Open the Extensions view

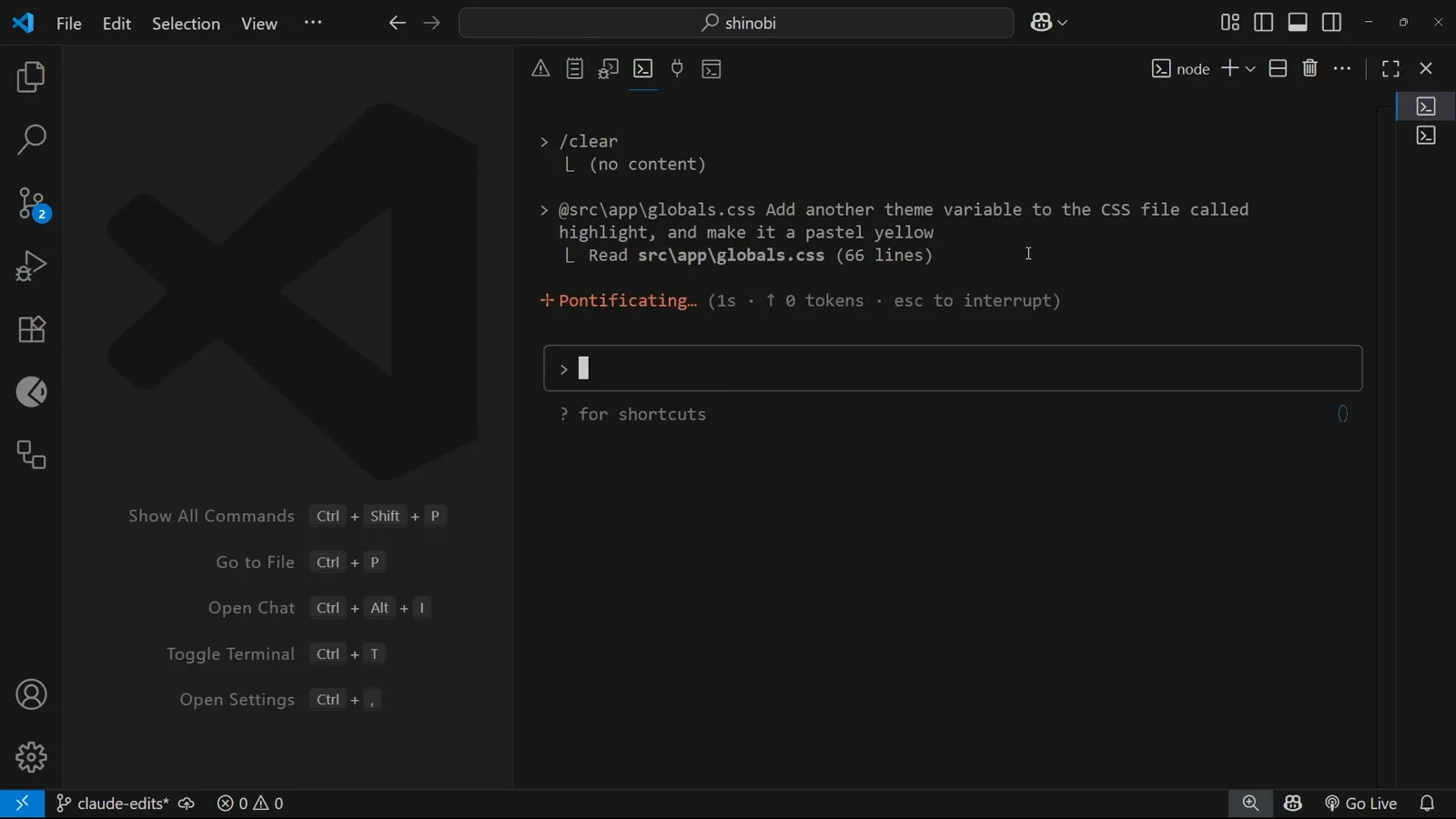click(31, 329)
